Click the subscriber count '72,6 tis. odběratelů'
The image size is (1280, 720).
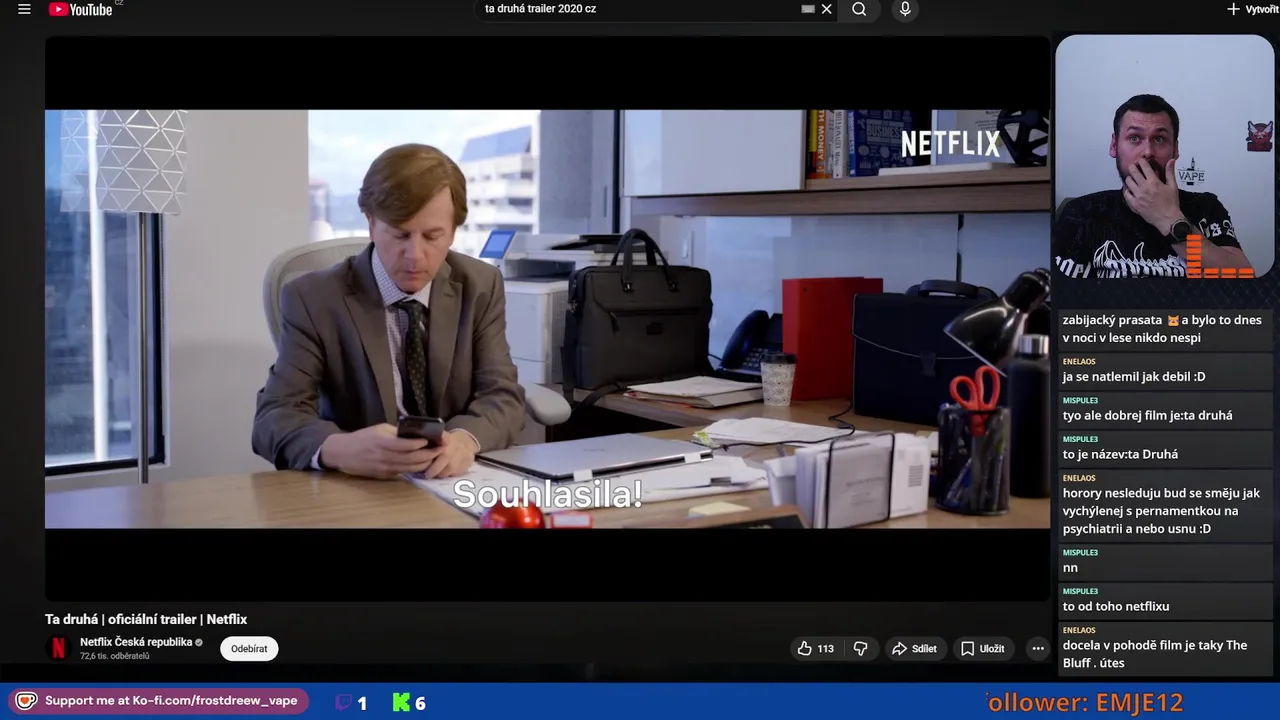(114, 656)
